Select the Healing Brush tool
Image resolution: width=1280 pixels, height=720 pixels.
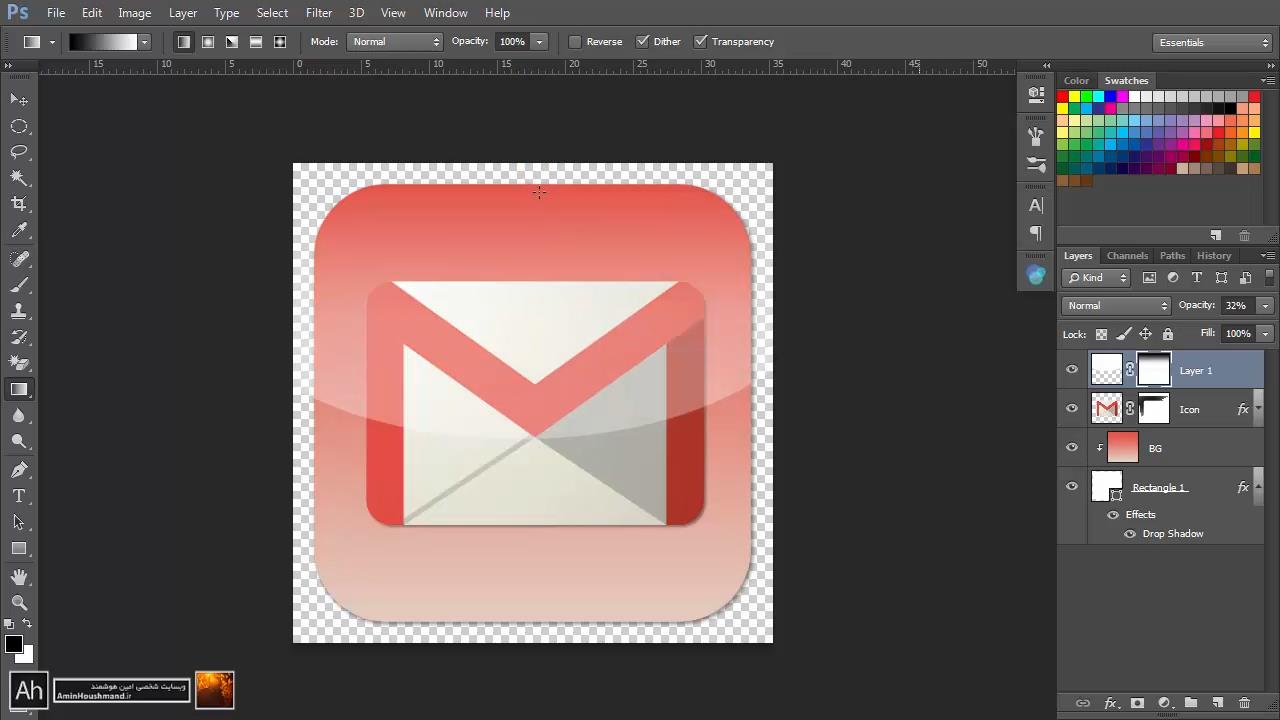coord(19,259)
